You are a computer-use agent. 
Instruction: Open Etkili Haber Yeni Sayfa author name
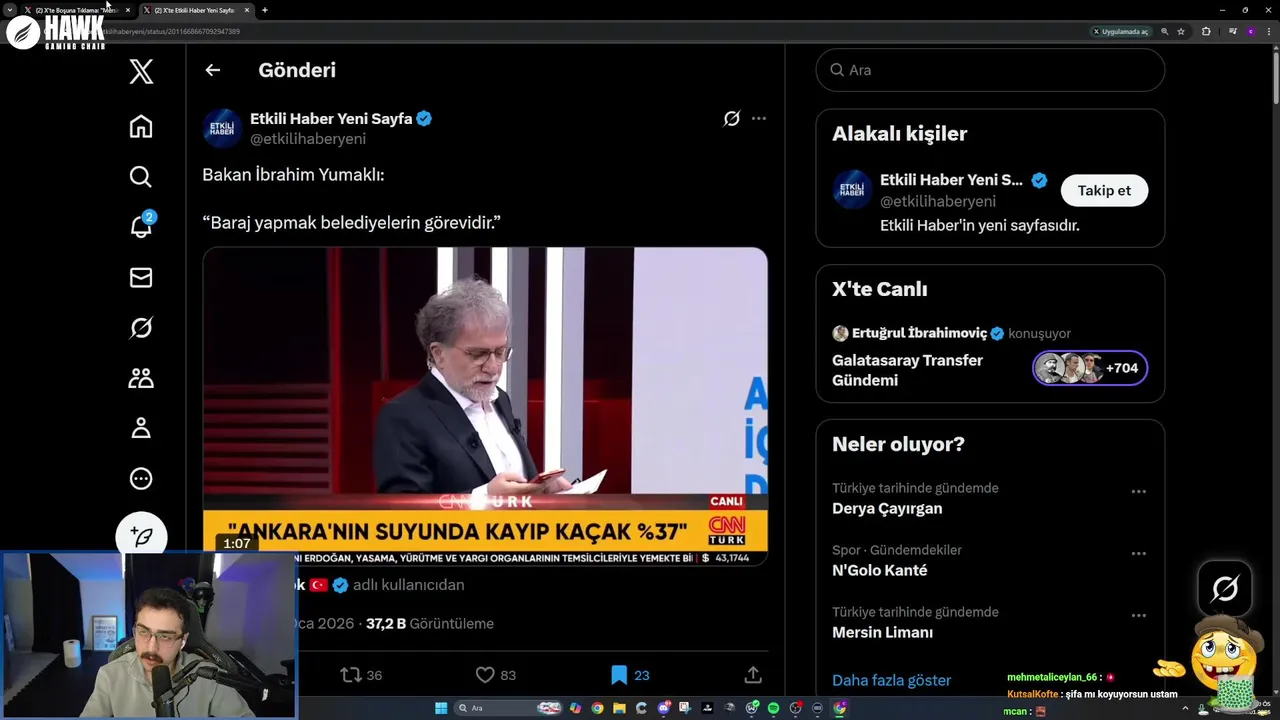(x=331, y=118)
